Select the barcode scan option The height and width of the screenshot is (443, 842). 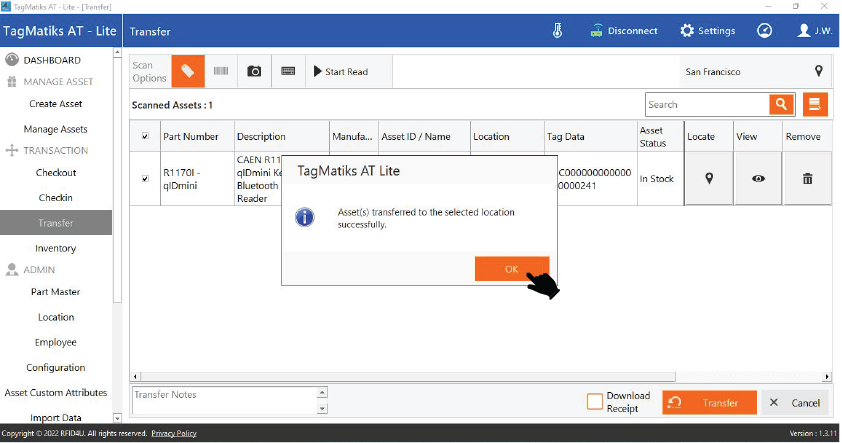221,72
